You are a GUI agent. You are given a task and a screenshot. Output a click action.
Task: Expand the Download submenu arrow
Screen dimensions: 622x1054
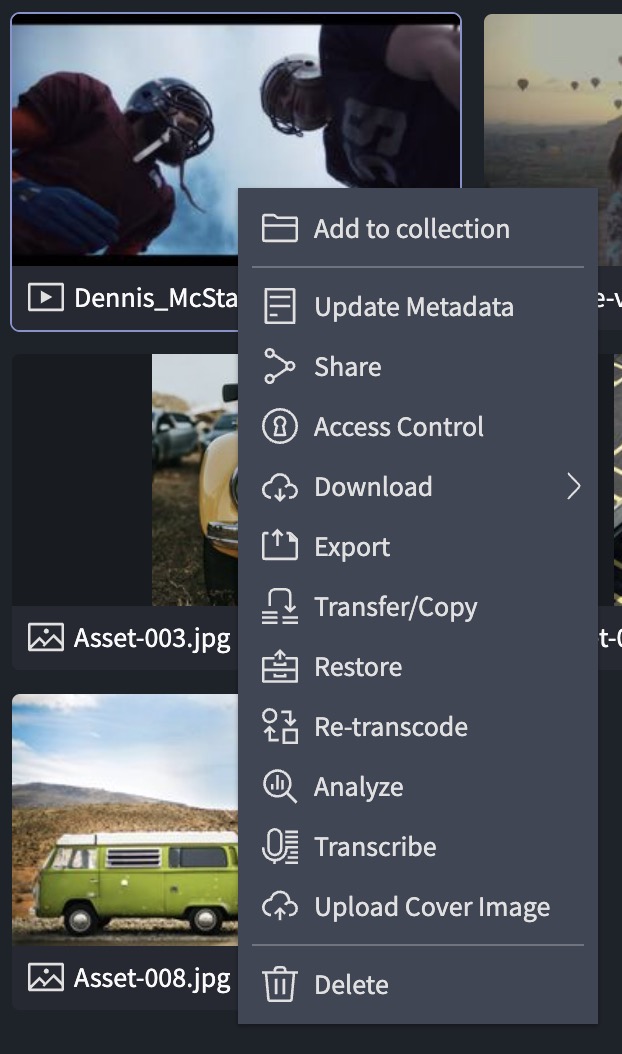[573, 487]
